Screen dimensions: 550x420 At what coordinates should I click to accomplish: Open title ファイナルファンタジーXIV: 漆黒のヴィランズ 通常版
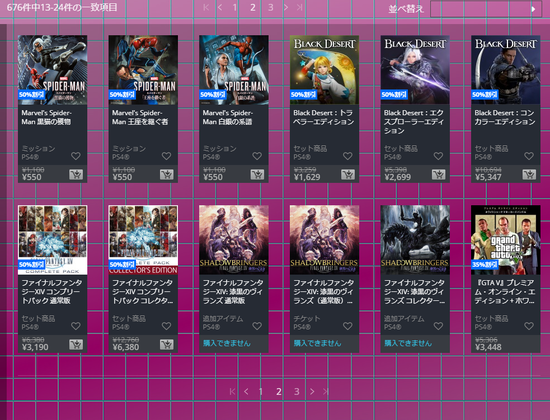coord(233,292)
